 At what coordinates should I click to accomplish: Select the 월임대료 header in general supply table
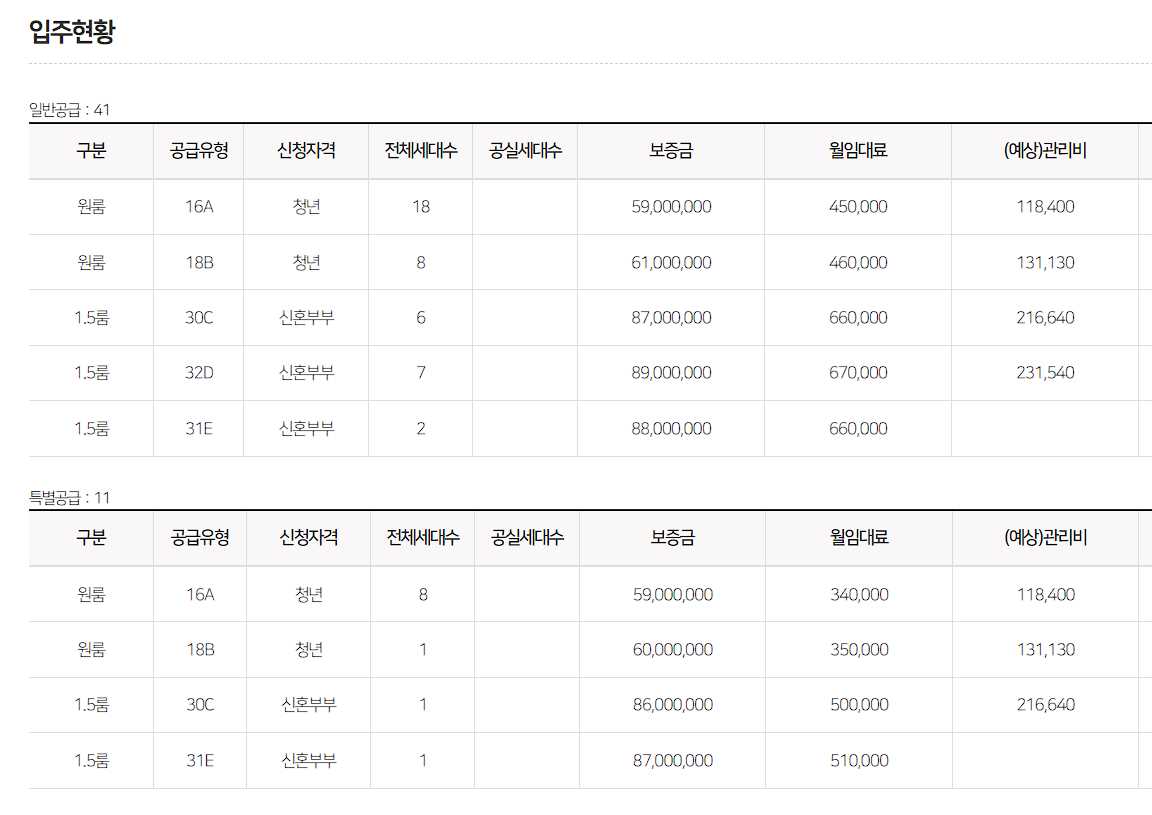pos(858,151)
